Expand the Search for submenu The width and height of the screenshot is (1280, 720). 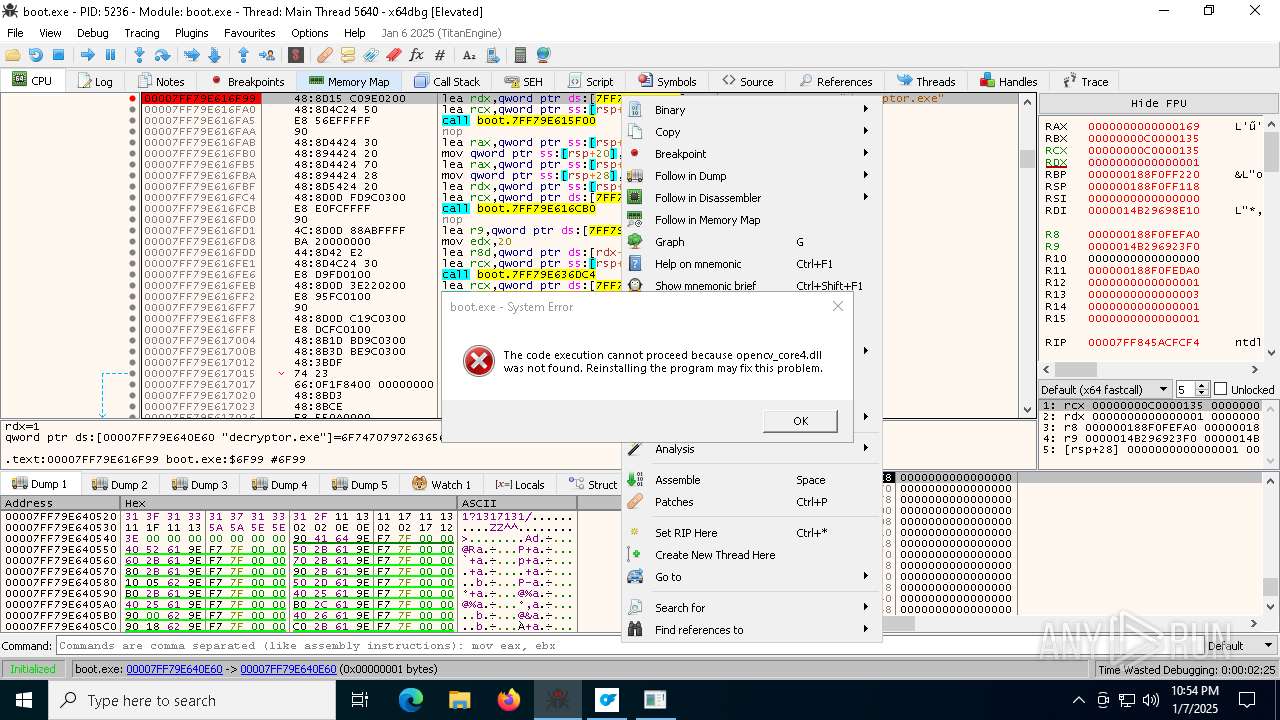coord(751,608)
